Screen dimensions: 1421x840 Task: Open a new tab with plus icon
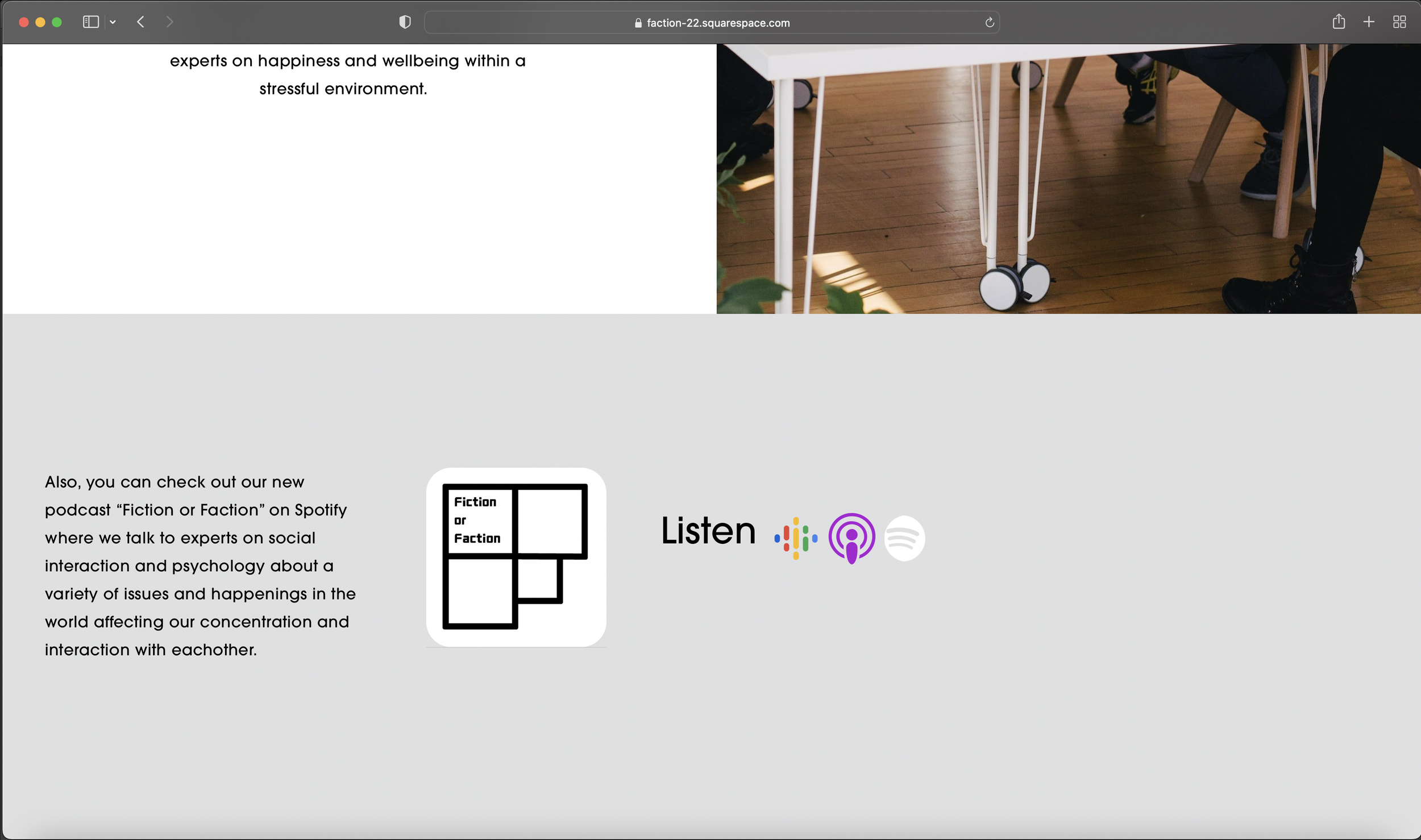coord(1369,22)
